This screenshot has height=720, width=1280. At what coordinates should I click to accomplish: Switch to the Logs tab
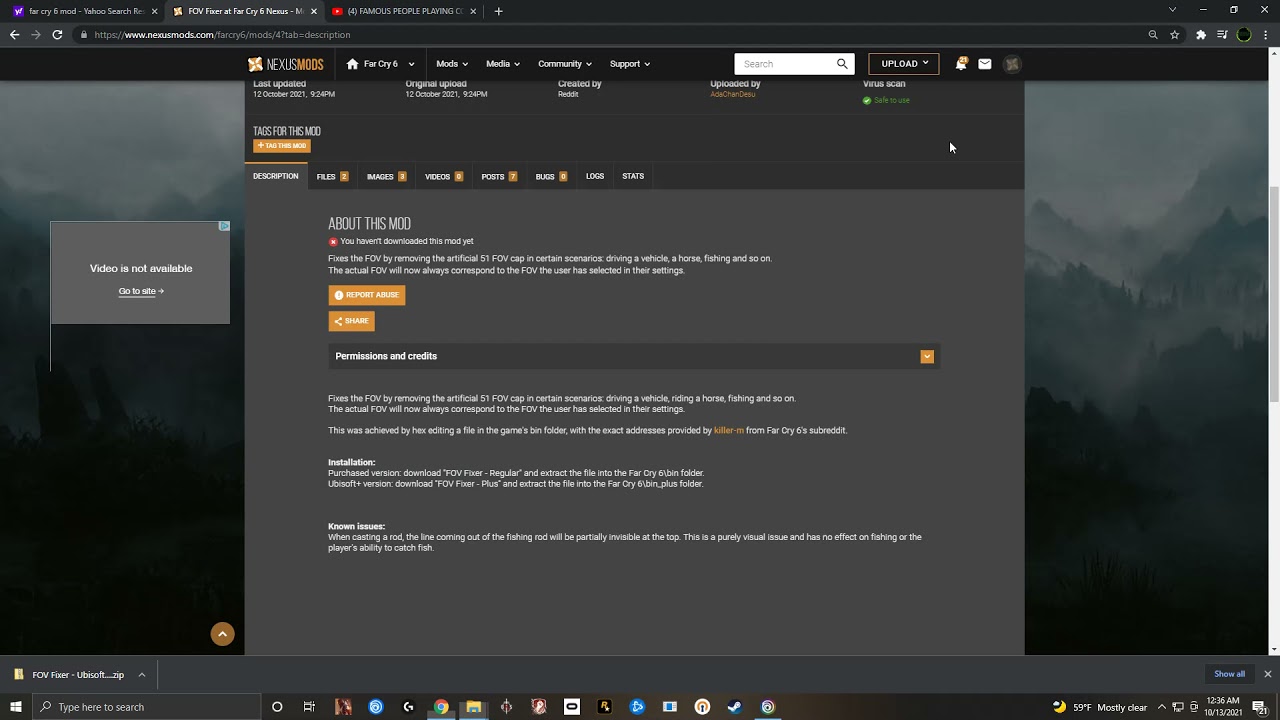[x=595, y=176]
